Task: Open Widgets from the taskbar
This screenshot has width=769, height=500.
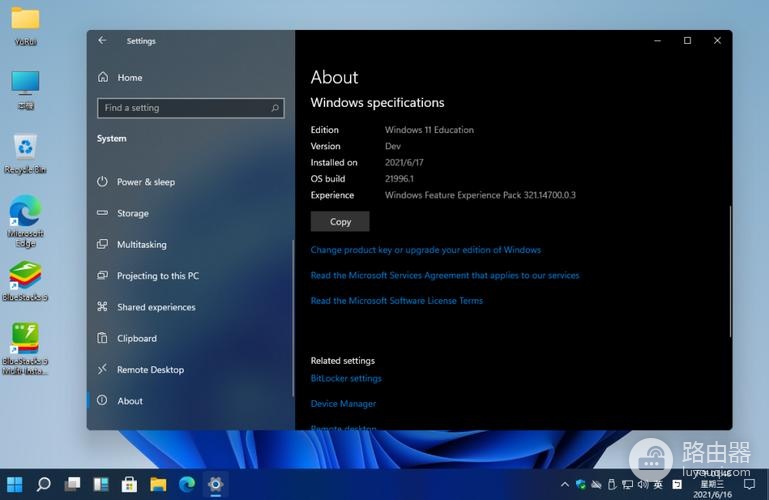Action: coord(101,484)
